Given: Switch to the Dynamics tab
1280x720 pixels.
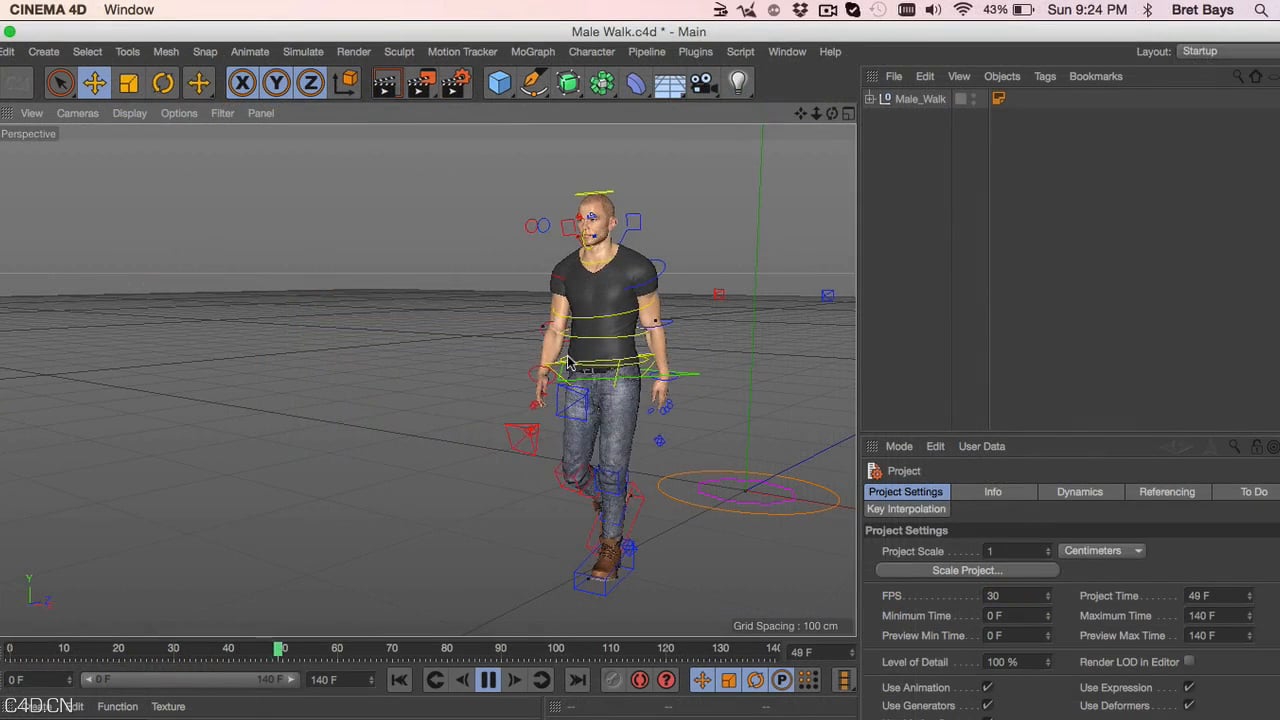Looking at the screenshot, I should point(1079,491).
